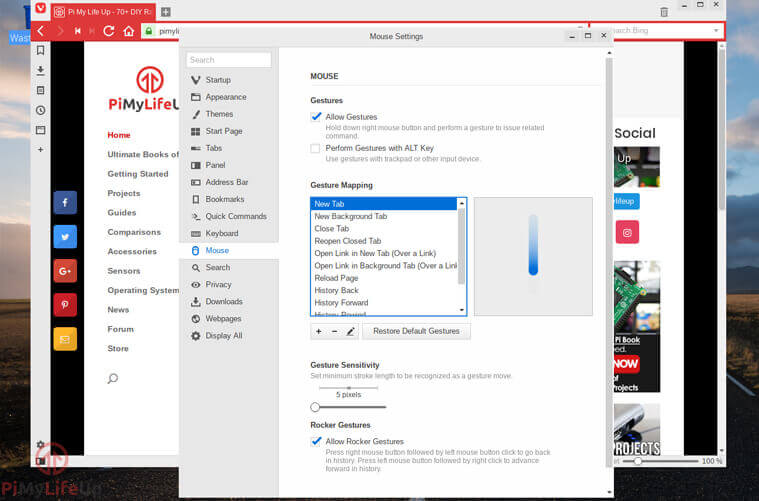Click the rewind button in toolbar

pyautogui.click(x=77, y=31)
